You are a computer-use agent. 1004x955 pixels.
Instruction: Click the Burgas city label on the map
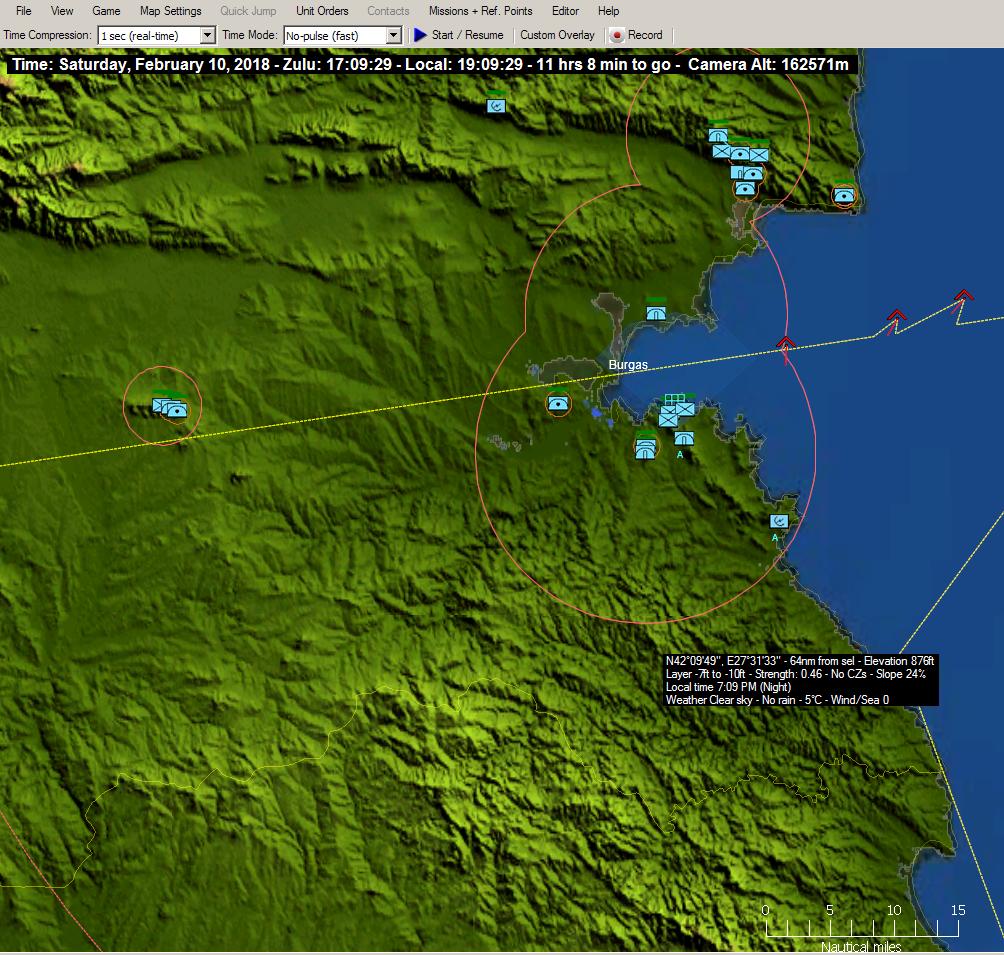click(628, 365)
